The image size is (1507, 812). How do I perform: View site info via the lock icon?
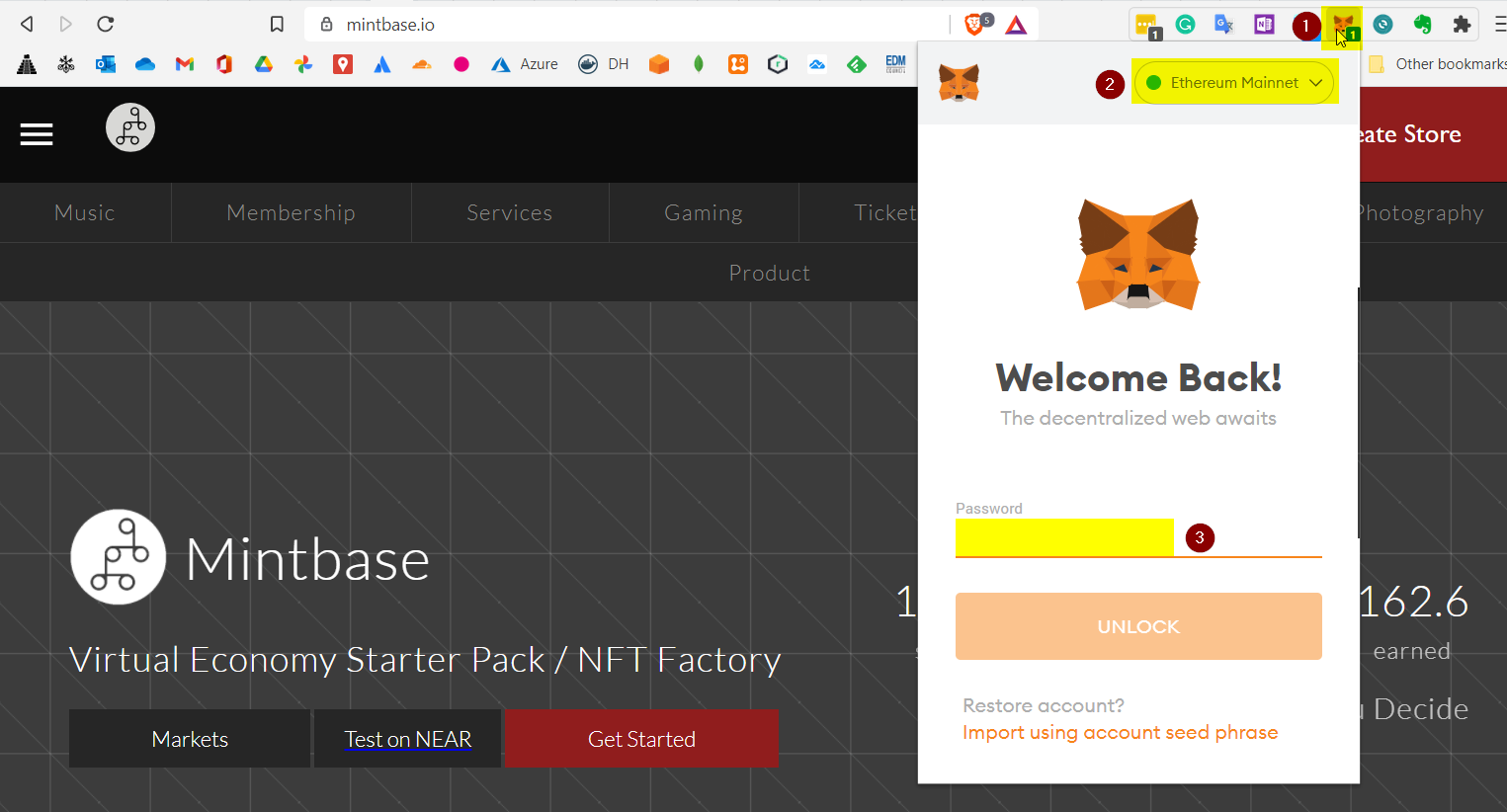(x=326, y=25)
